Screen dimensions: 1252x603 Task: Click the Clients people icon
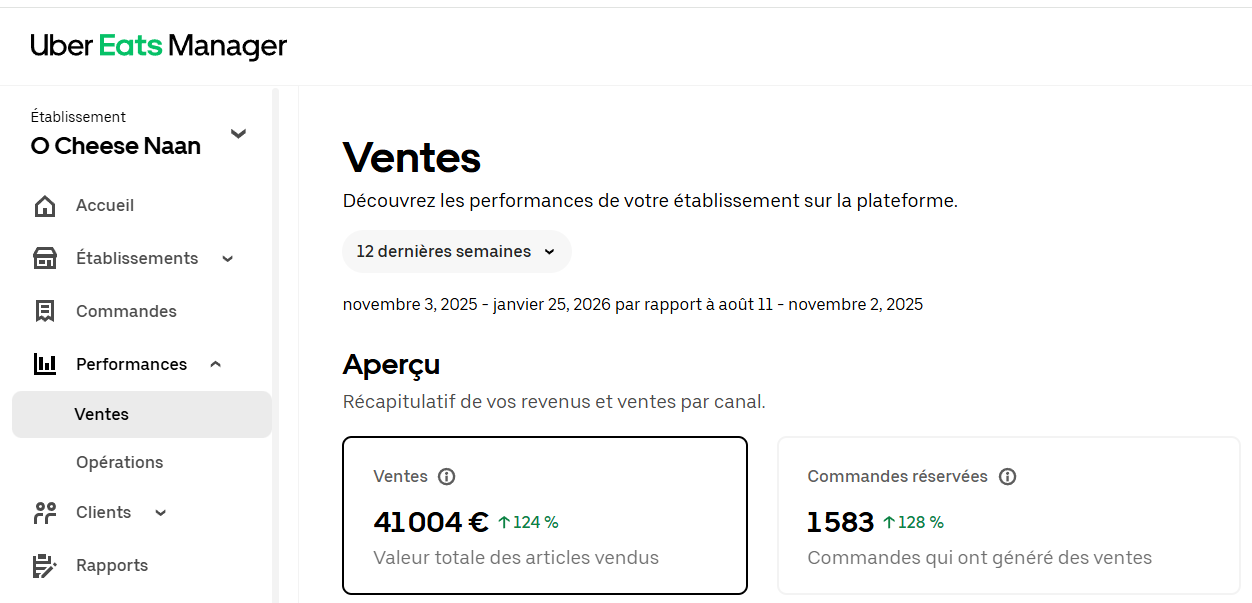pyautogui.click(x=45, y=513)
